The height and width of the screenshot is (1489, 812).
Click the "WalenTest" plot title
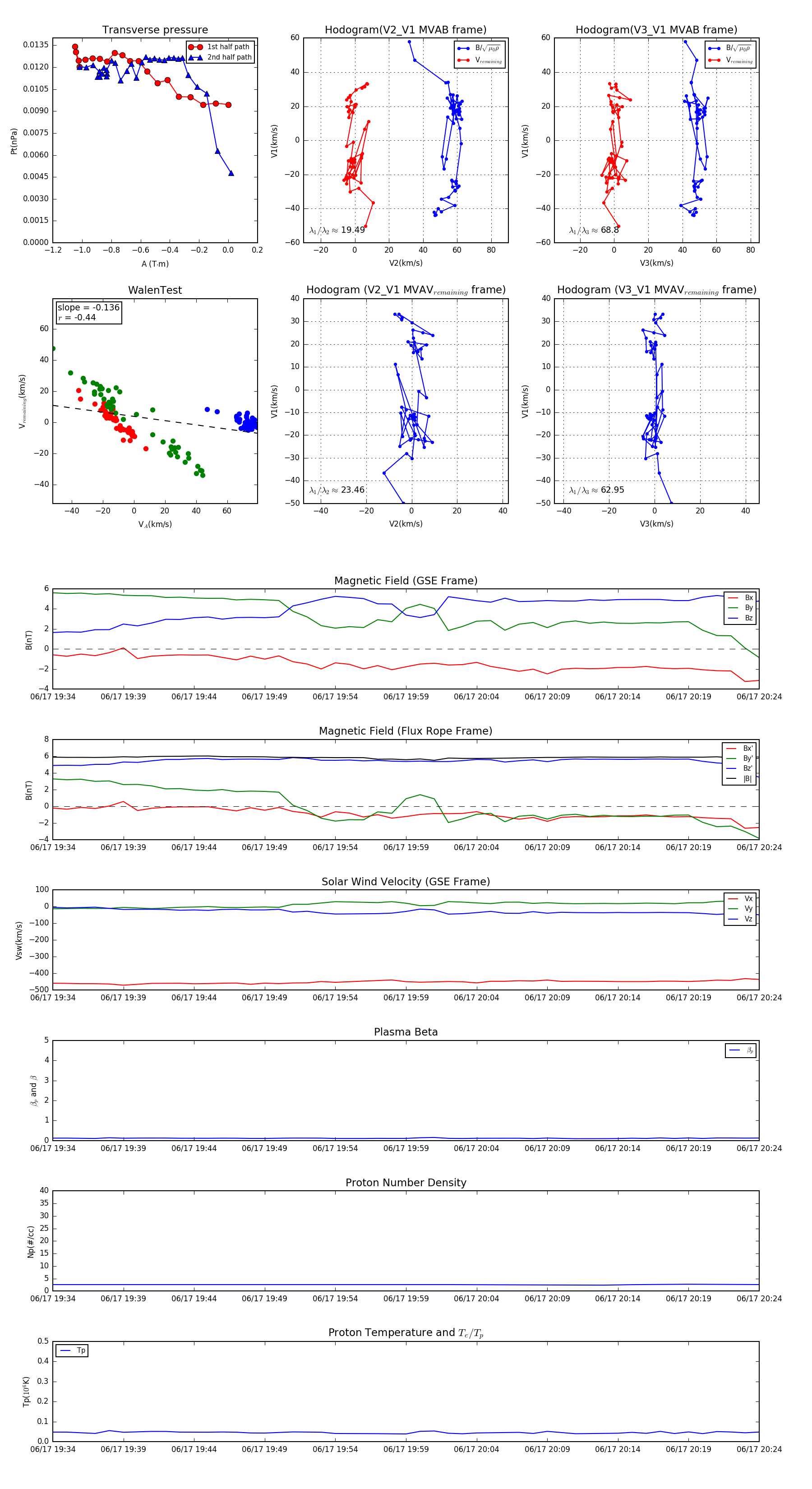[155, 290]
